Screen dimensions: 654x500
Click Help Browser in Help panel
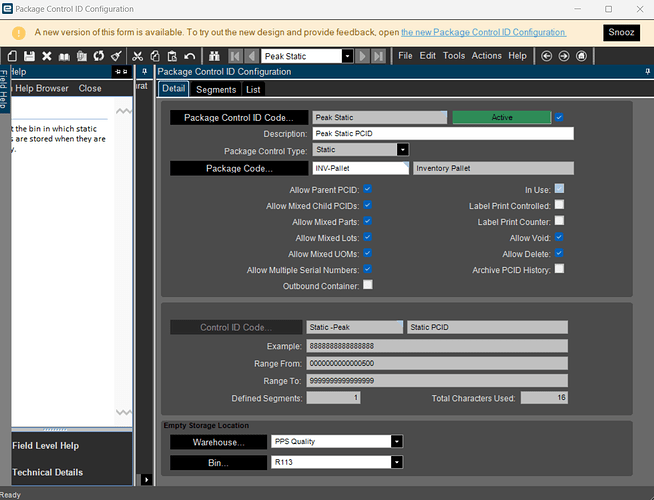pos(42,88)
